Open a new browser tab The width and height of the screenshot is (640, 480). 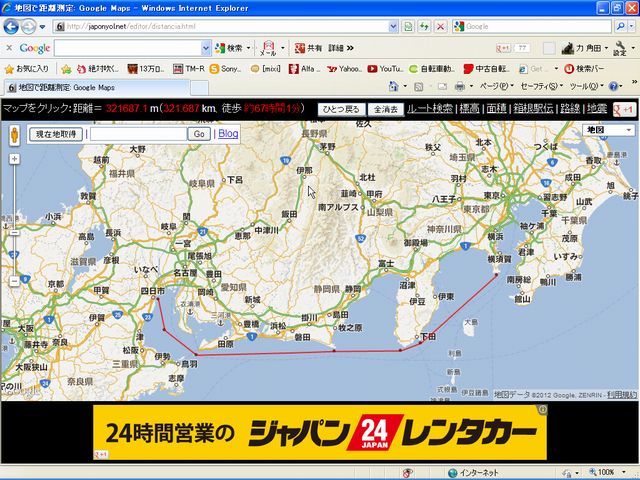click(x=200, y=88)
